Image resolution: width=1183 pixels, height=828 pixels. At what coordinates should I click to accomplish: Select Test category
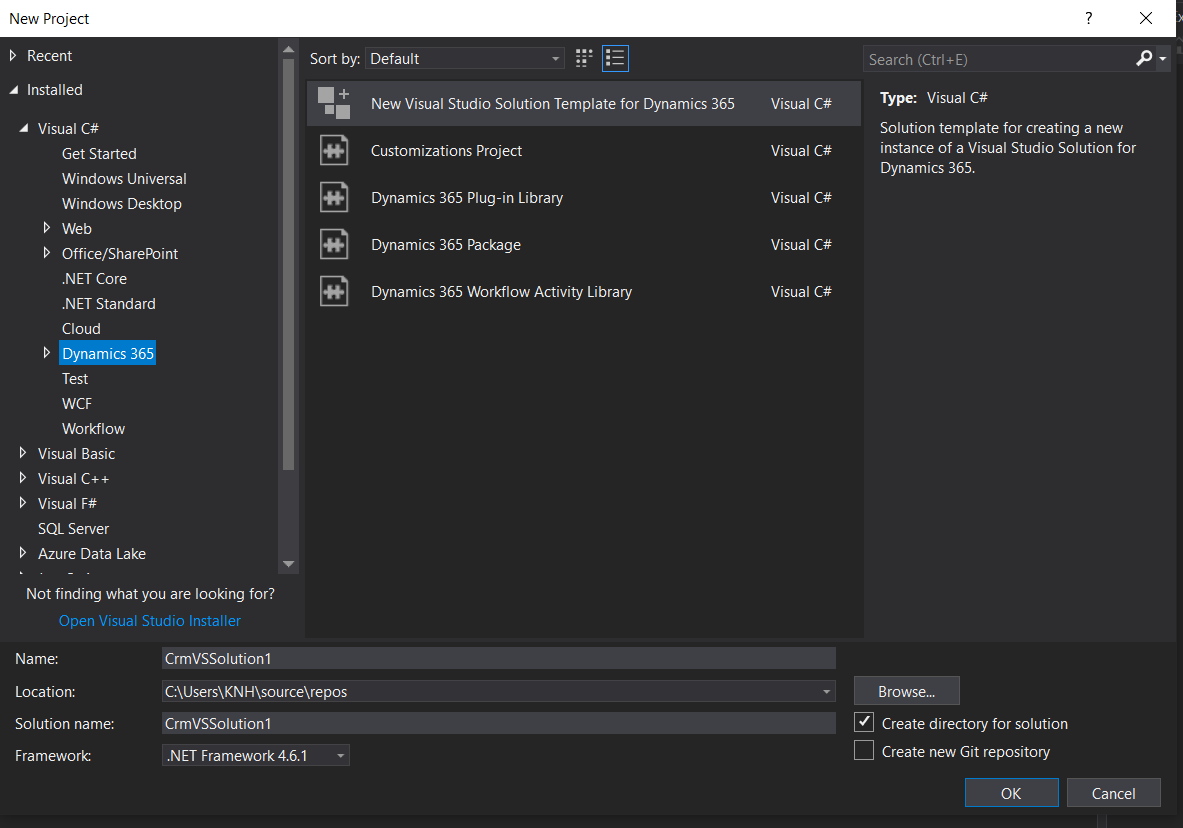click(75, 378)
